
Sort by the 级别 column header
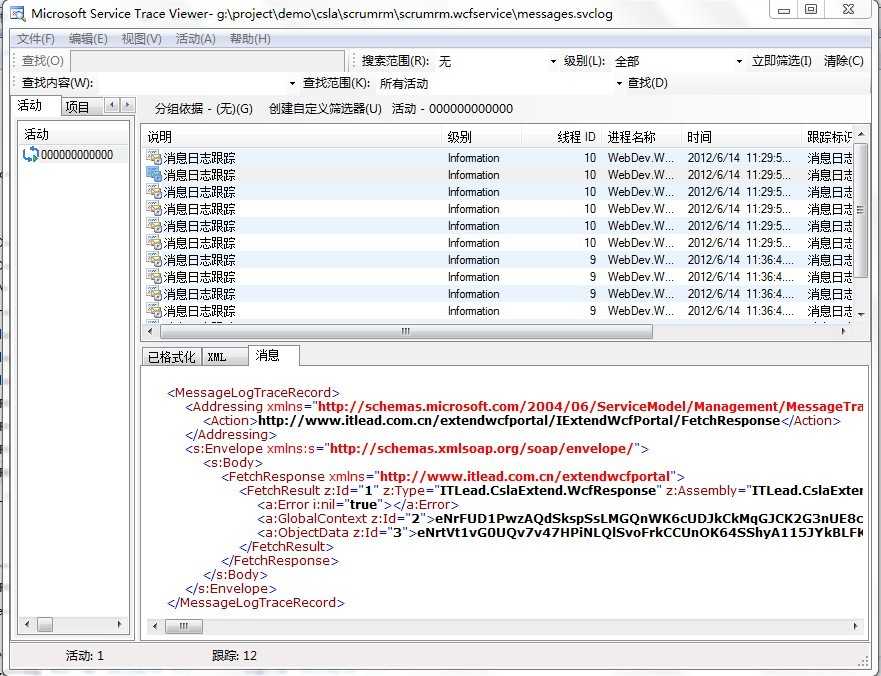pyautogui.click(x=482, y=137)
